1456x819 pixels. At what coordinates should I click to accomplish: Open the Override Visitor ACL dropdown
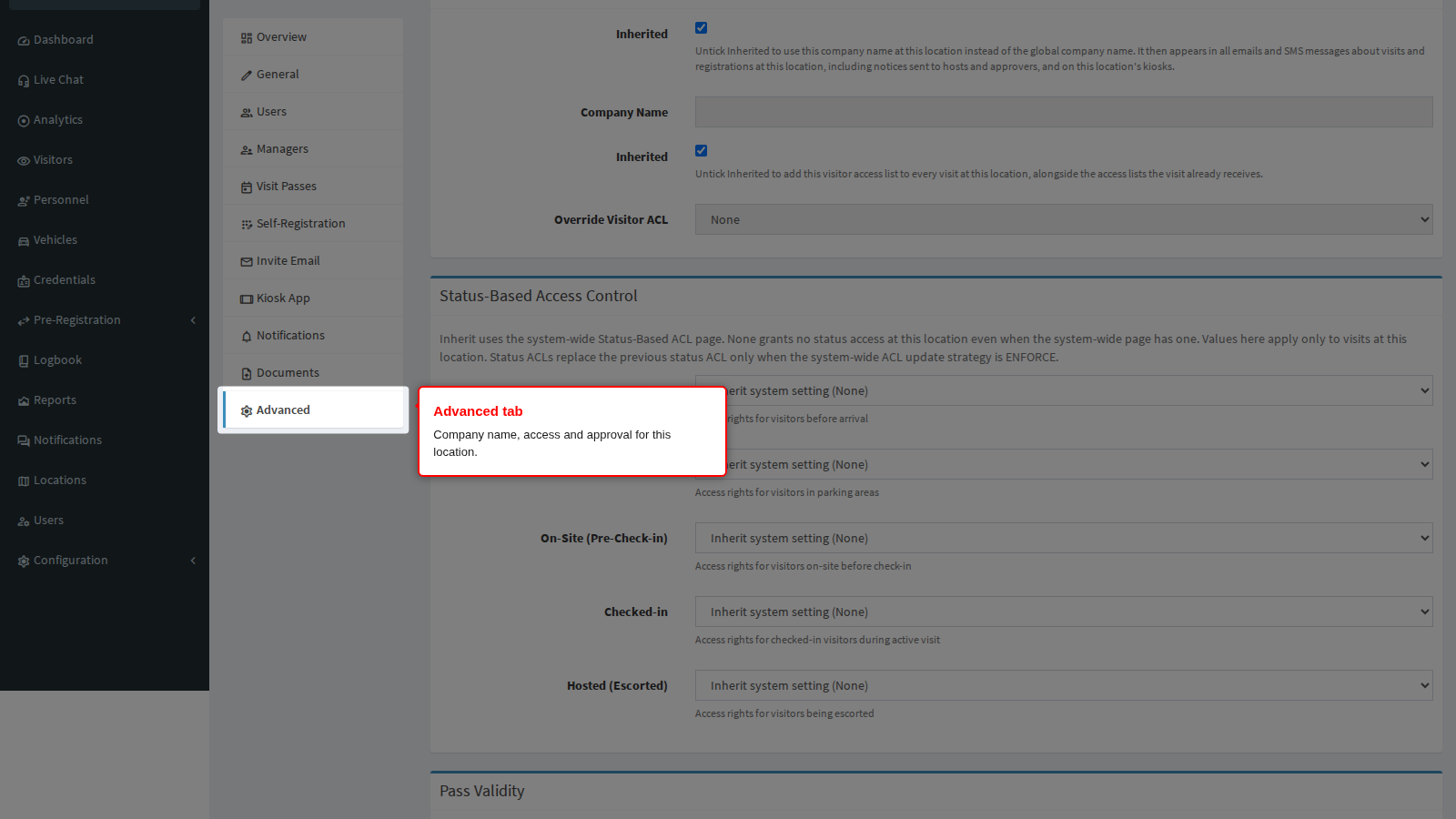coord(1064,219)
